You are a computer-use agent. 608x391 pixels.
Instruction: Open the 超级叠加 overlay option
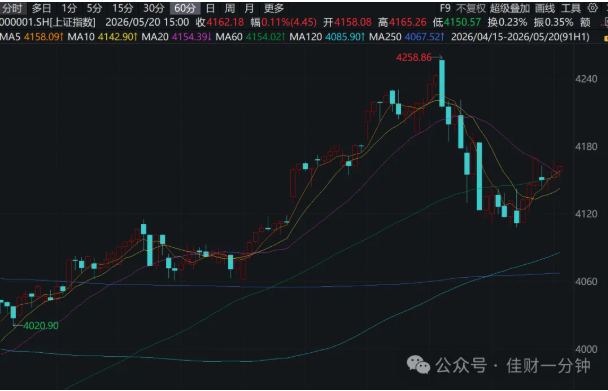(x=510, y=8)
